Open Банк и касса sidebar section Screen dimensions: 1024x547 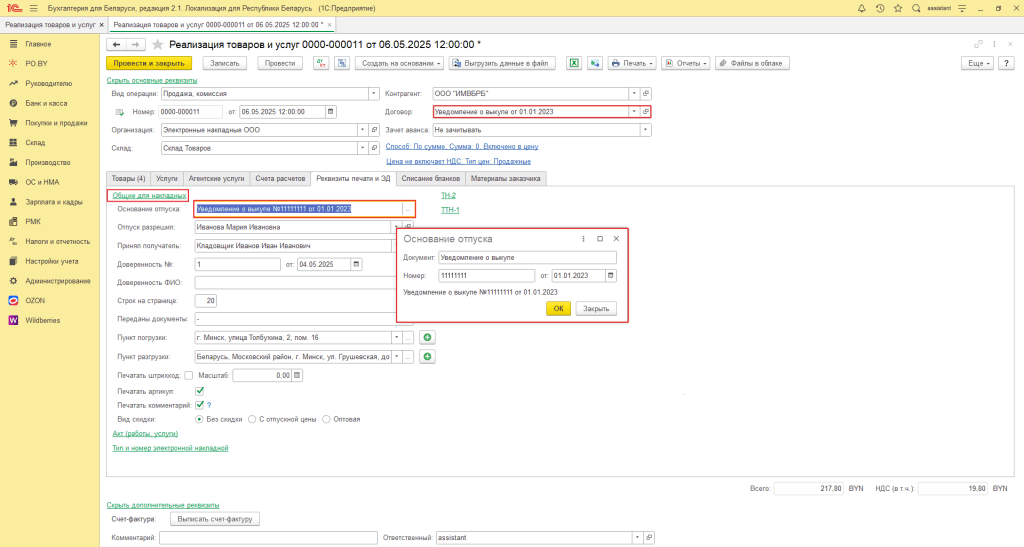pyautogui.click(x=46, y=103)
